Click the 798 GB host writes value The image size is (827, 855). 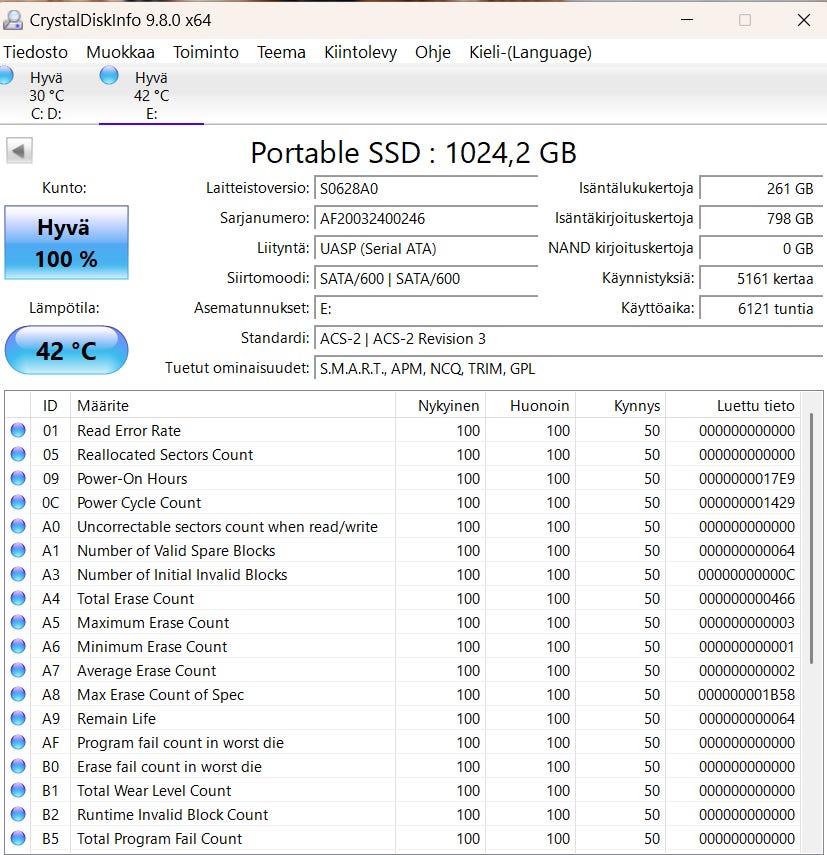(761, 219)
